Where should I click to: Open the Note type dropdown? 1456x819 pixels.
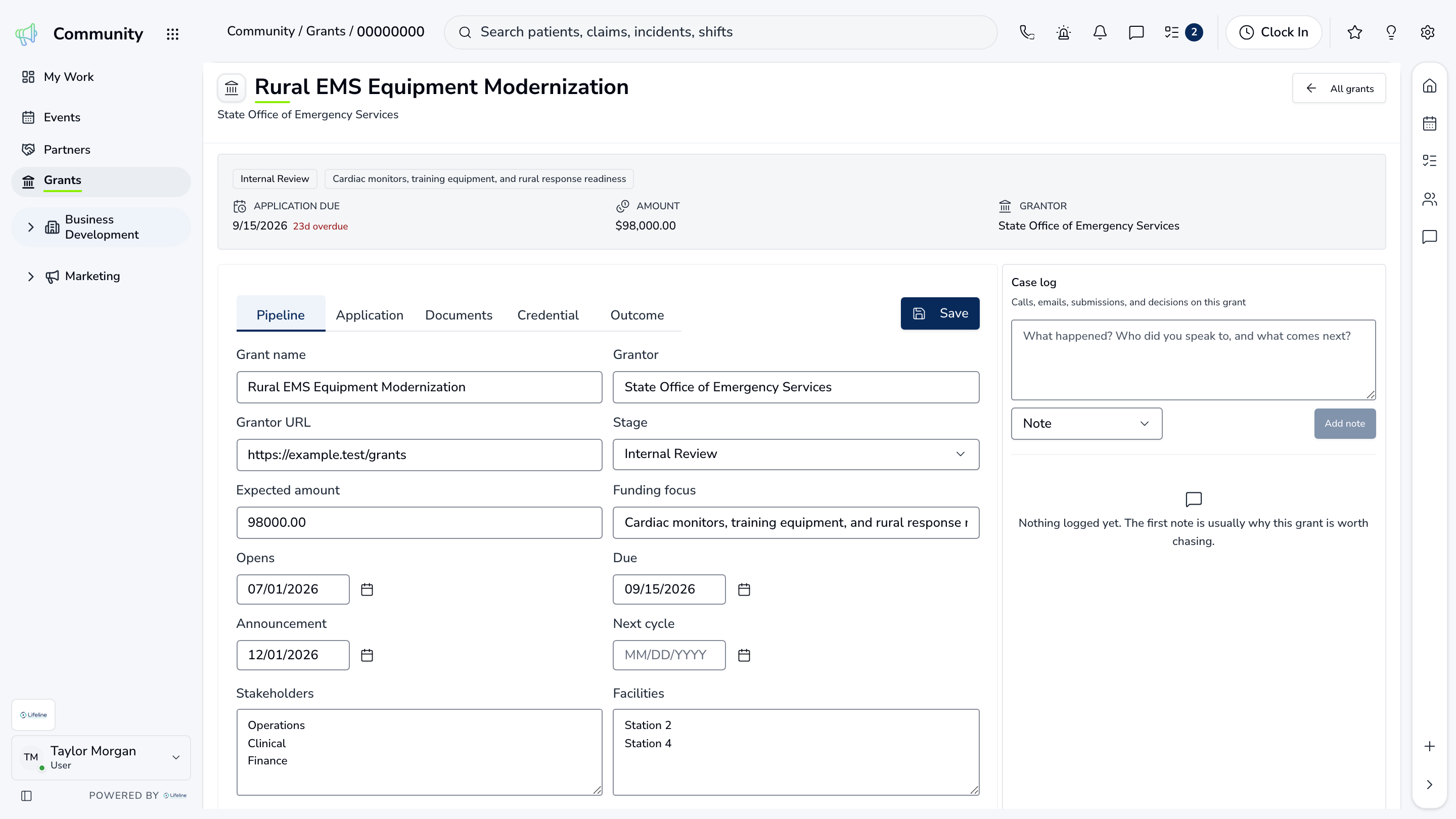point(1086,423)
